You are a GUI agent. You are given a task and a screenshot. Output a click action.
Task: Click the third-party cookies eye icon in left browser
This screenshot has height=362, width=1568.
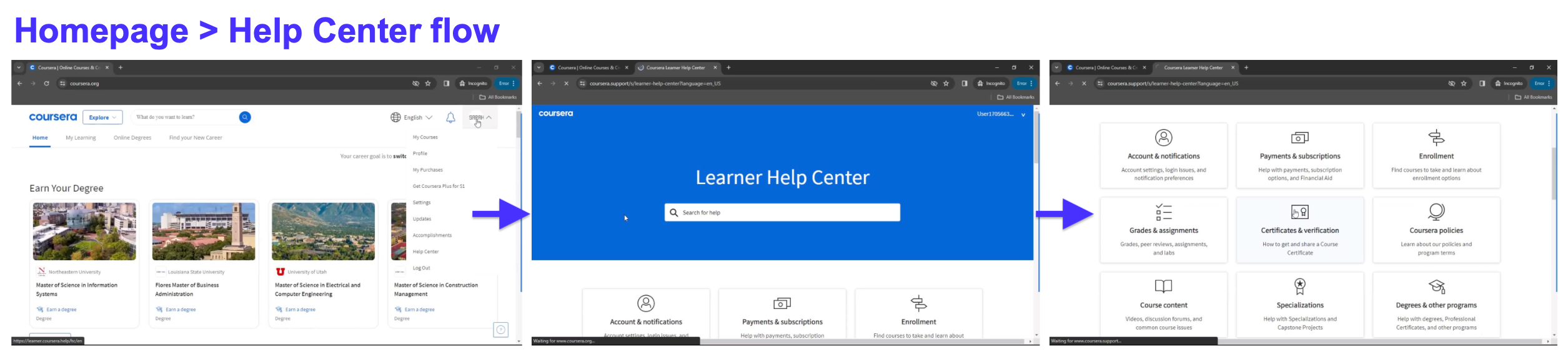[415, 83]
